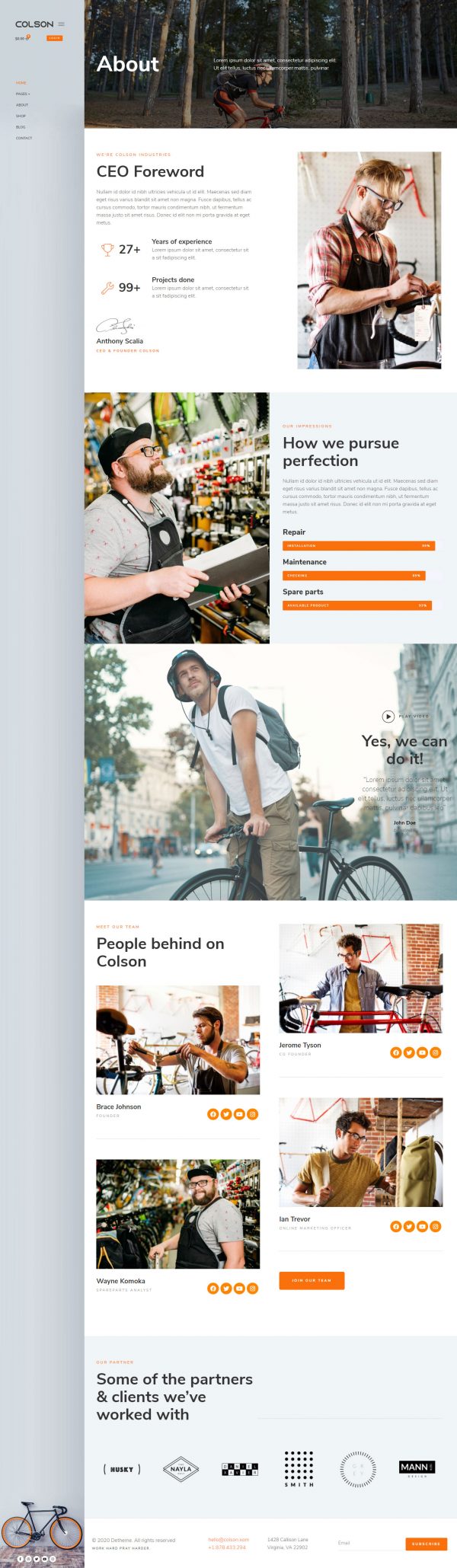Open Brace Johnson's Instagram icon
This screenshot has width=457, height=1568.
253,1114
